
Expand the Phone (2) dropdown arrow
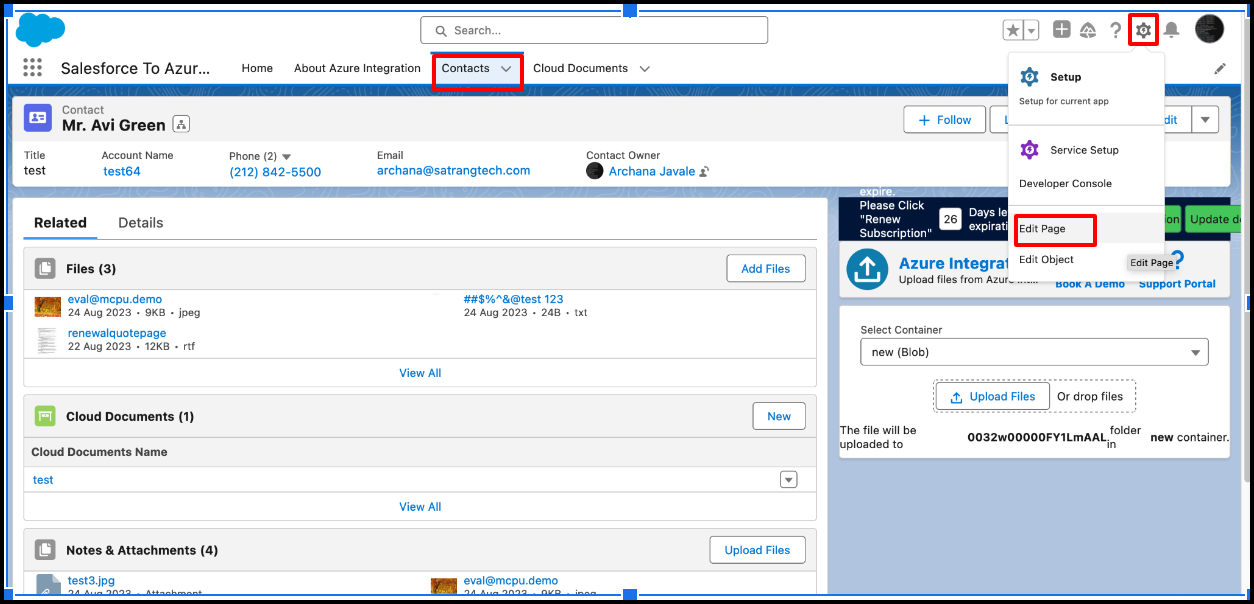point(287,157)
